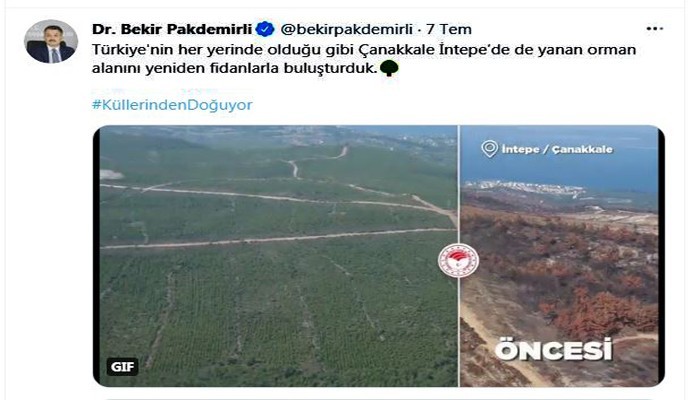Click the location pin icon
This screenshot has height=400, width=700.
click(x=489, y=149)
